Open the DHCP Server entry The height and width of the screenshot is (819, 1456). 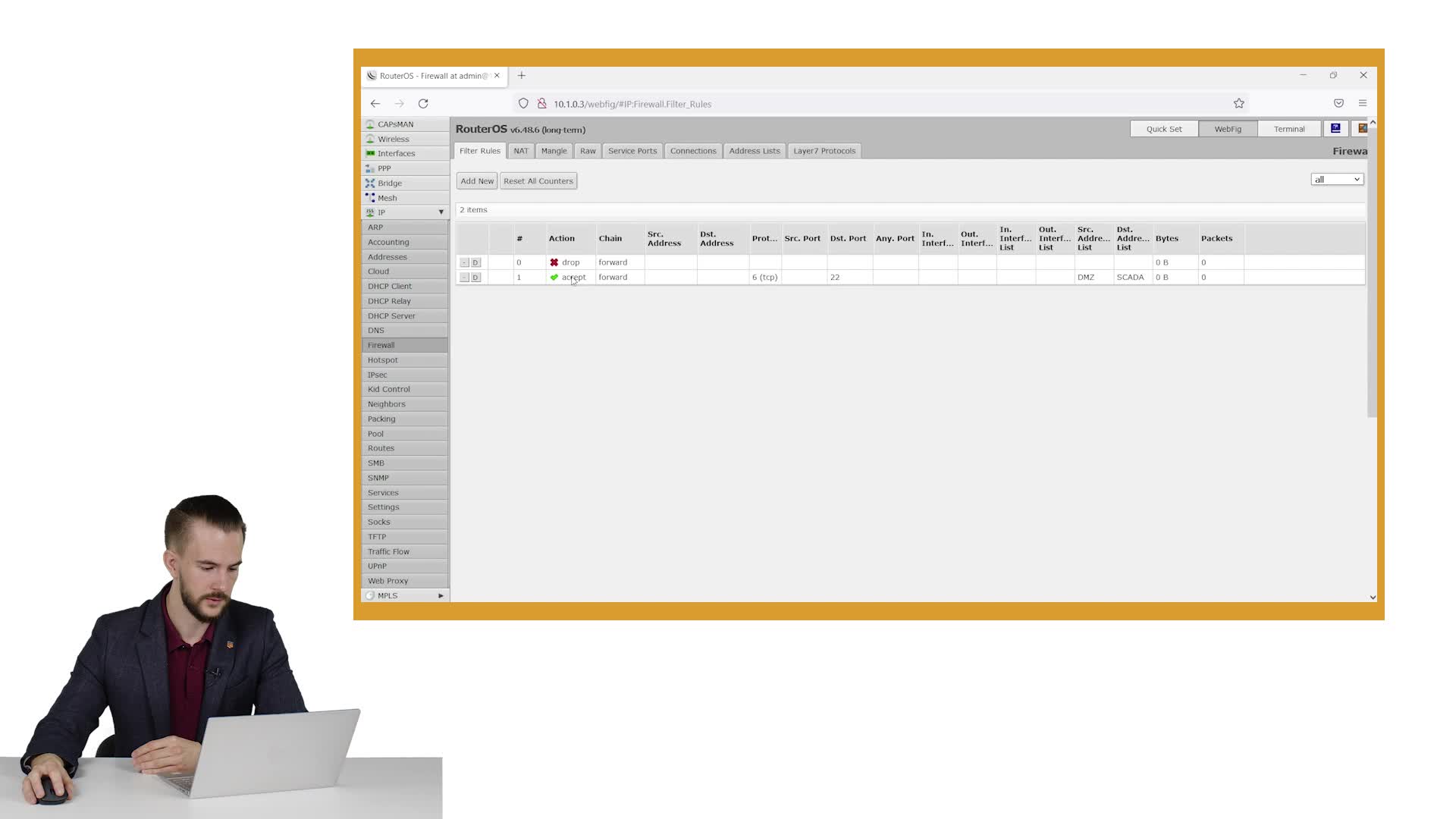[405, 315]
